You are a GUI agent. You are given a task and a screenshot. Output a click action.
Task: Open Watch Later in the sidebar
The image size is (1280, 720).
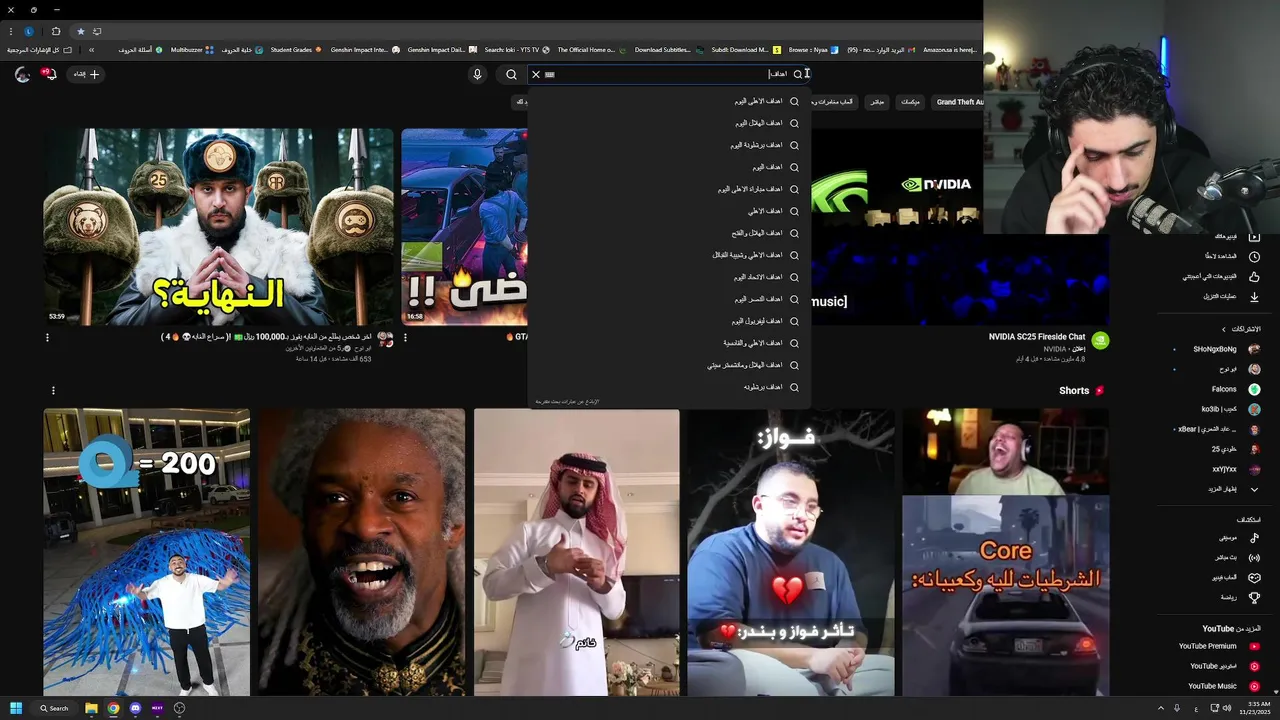click(x=1219, y=256)
